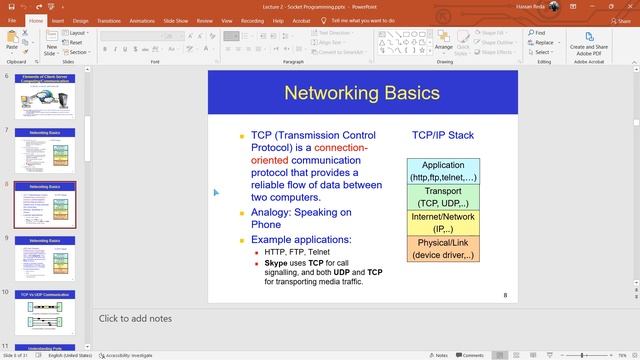Switch to the Acrobat tab
The image size is (640, 360).
point(301,20)
